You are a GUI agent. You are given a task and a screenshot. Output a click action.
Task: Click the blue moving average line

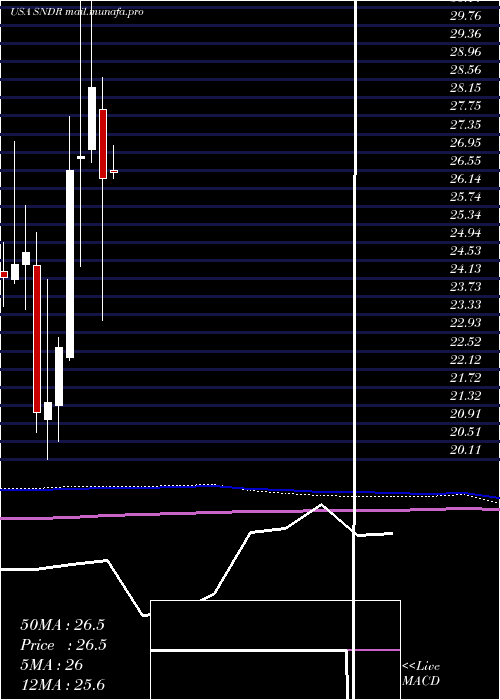coord(250,490)
